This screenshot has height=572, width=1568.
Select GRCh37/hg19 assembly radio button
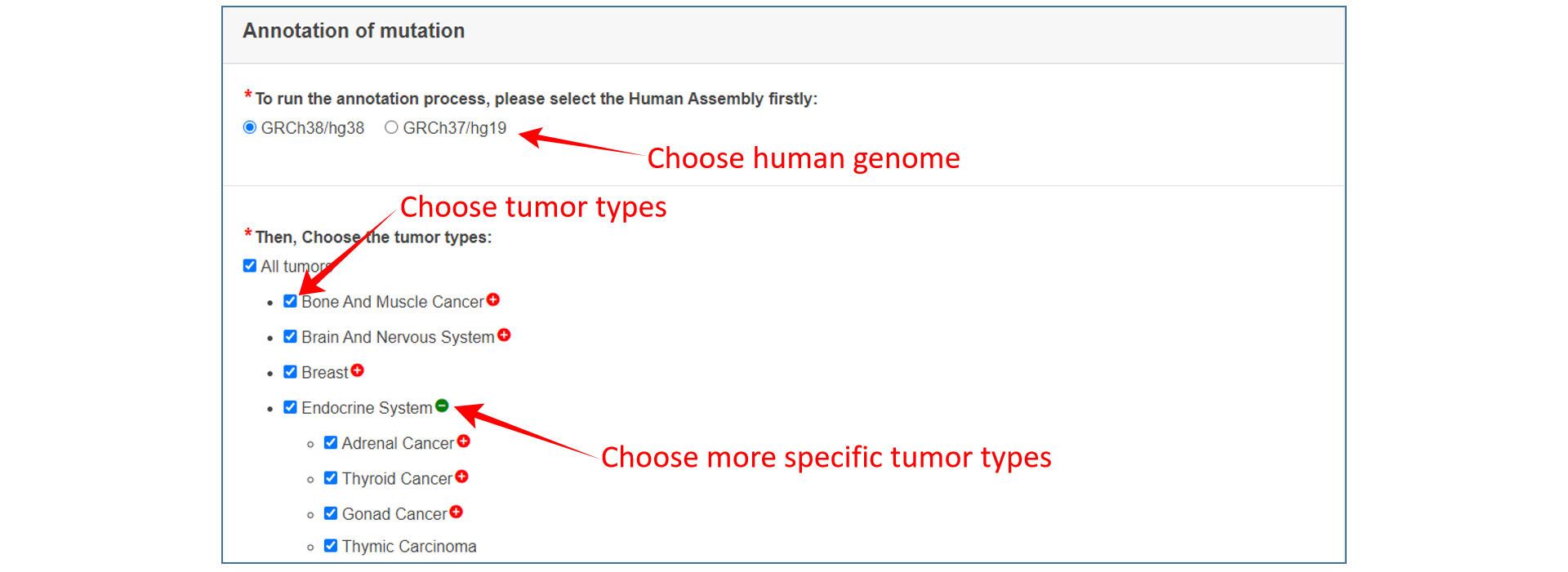[391, 127]
